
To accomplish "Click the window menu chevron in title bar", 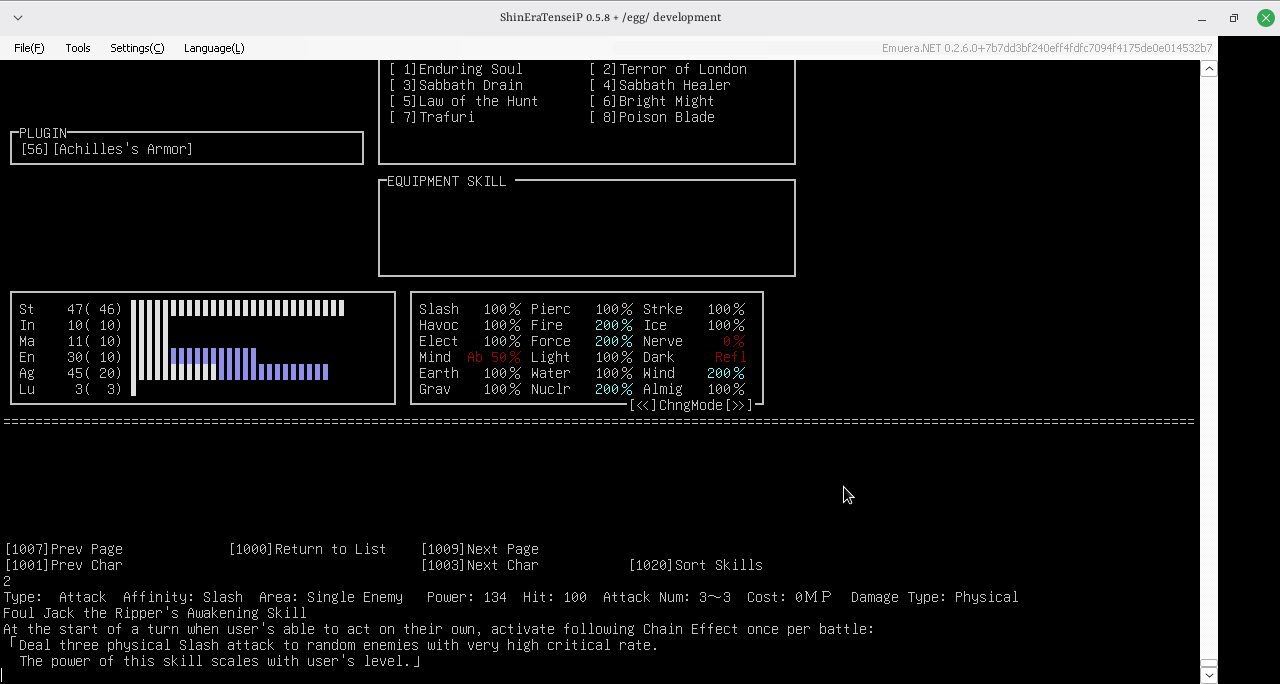I will [18, 17].
